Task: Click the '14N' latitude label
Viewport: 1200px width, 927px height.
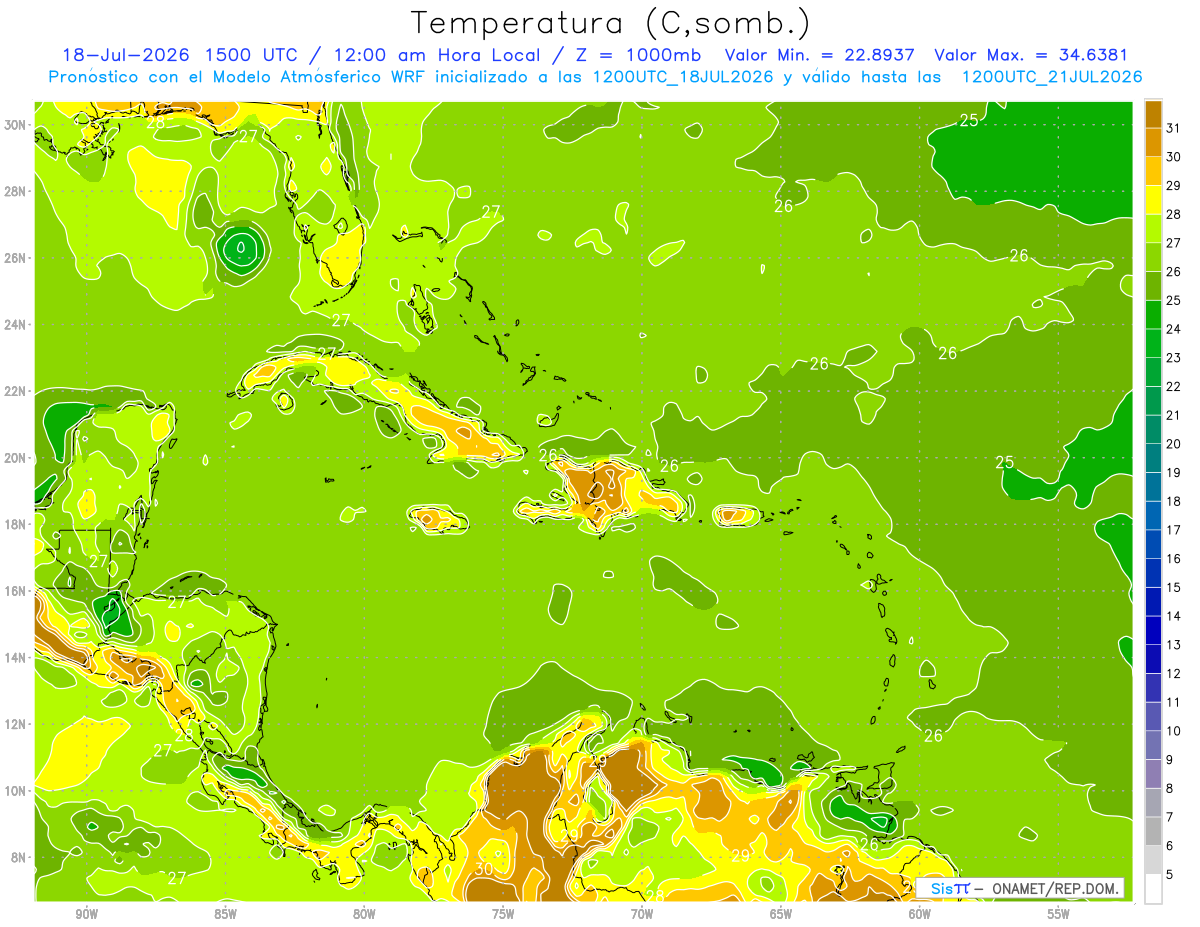Action: pos(16,658)
